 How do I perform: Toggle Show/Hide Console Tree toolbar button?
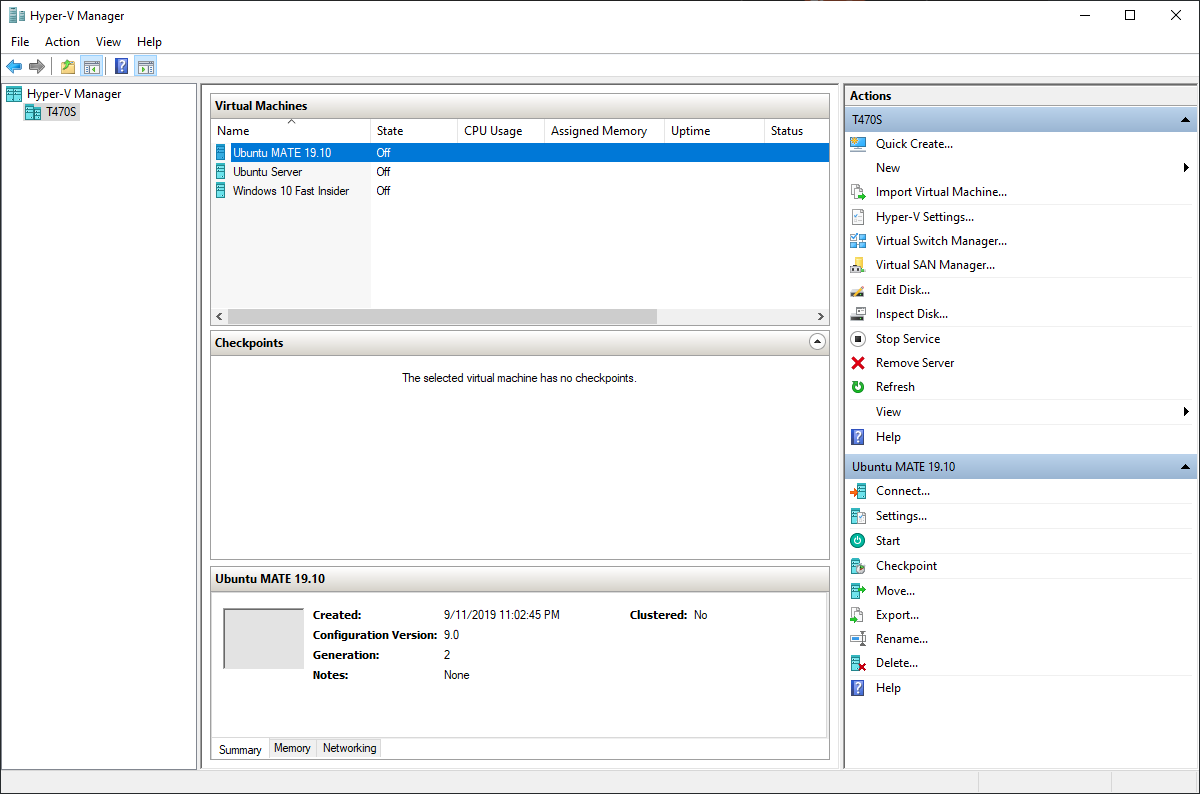tap(91, 67)
